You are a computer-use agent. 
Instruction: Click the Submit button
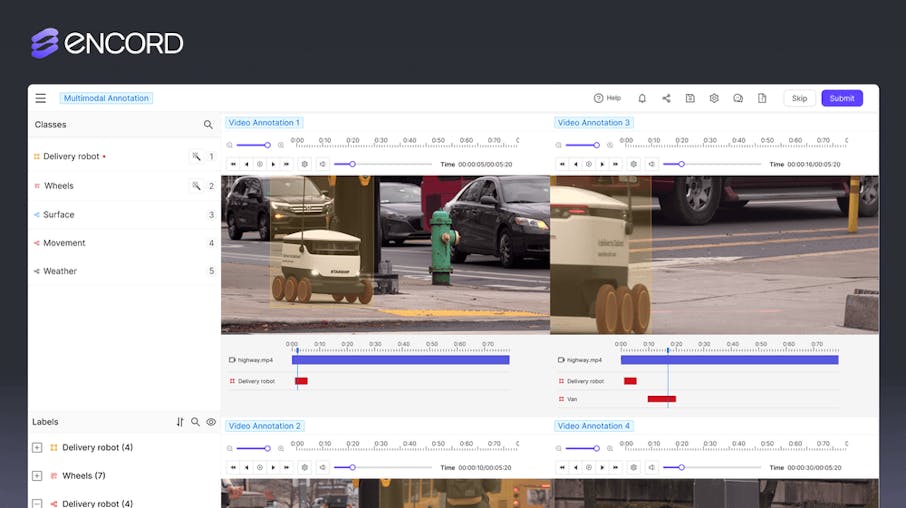point(842,98)
